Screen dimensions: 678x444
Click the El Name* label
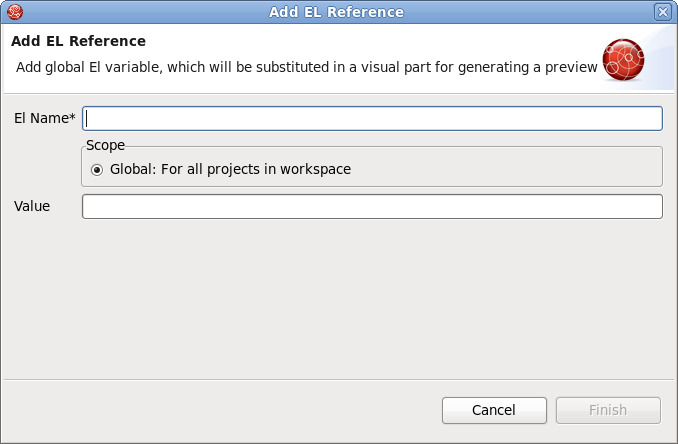[x=45, y=119]
